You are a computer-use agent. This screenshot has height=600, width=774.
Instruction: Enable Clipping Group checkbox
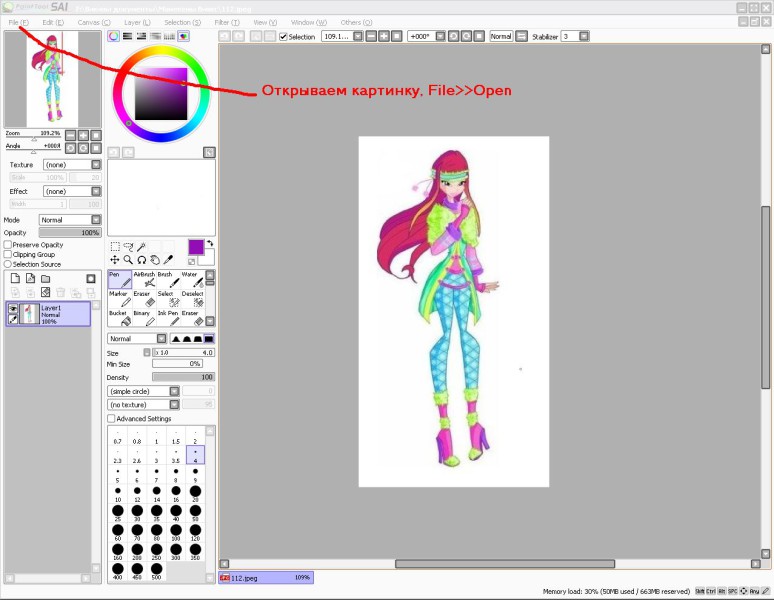(8, 255)
